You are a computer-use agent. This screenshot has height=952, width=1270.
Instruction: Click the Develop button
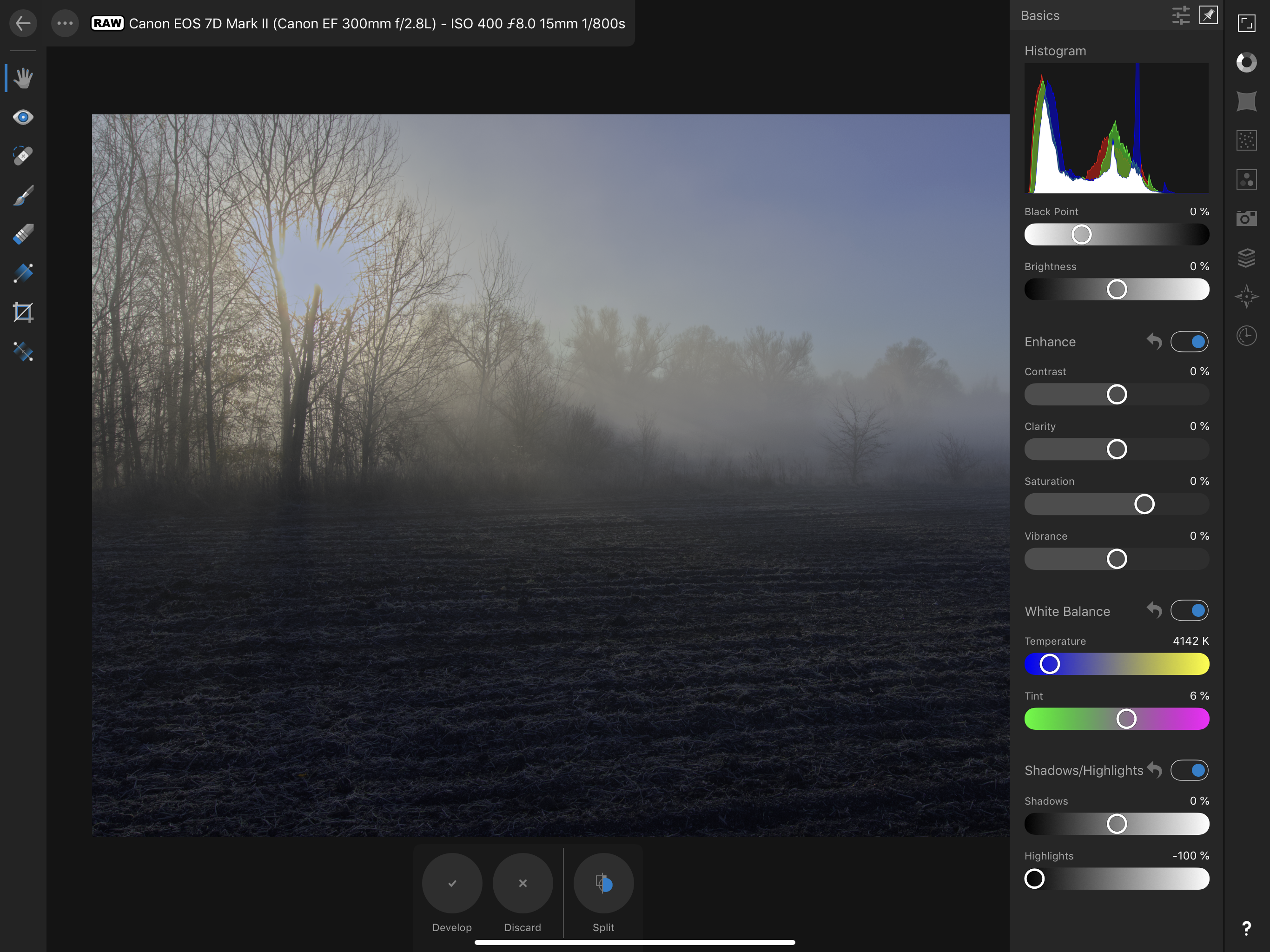[452, 883]
